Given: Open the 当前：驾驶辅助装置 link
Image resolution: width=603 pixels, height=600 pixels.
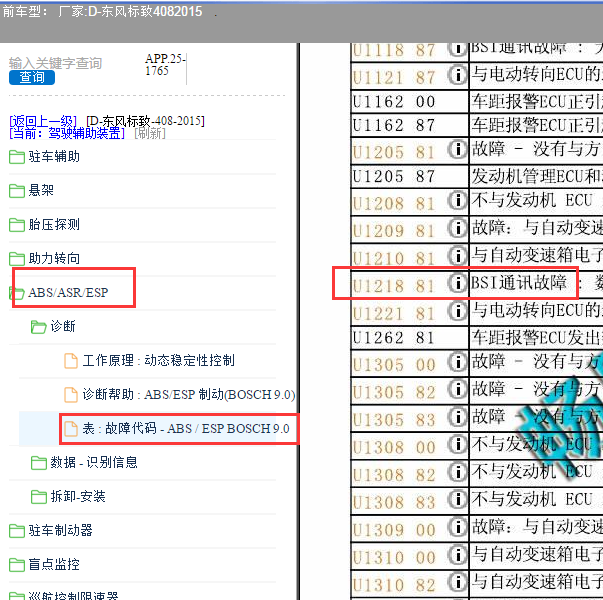Looking at the screenshot, I should click(67, 133).
